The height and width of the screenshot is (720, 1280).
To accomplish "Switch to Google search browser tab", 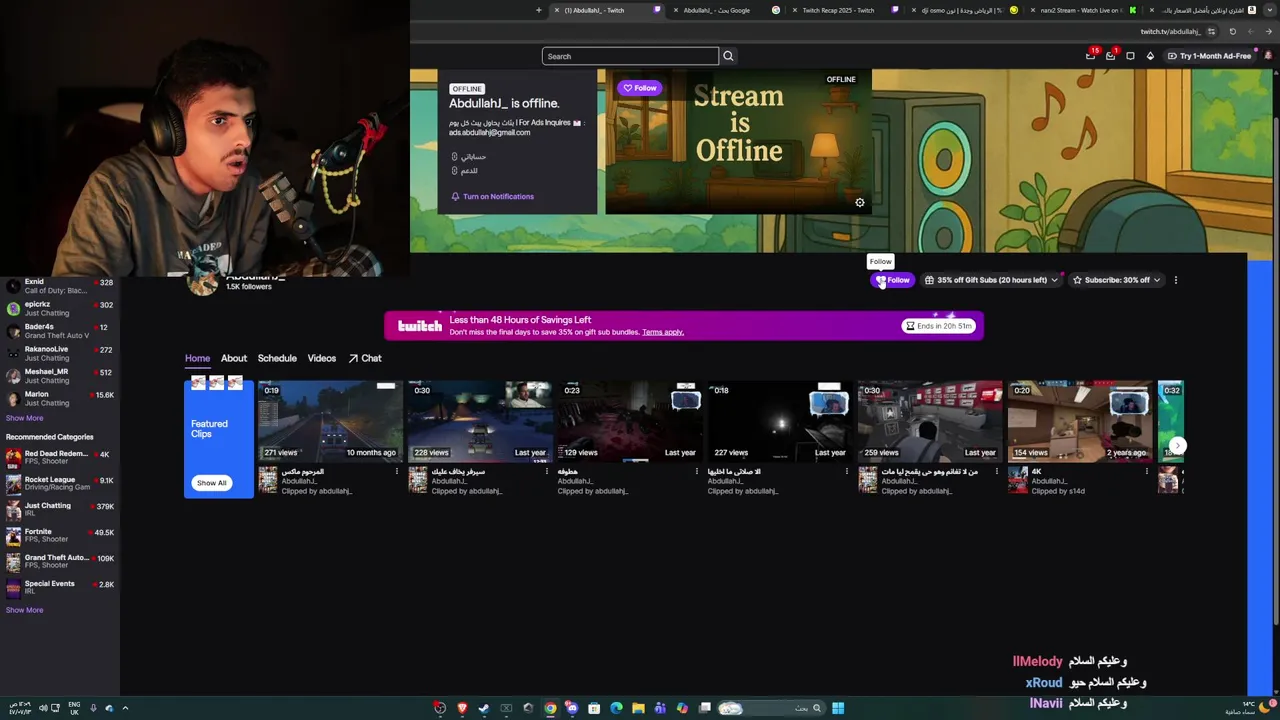I will point(725,10).
